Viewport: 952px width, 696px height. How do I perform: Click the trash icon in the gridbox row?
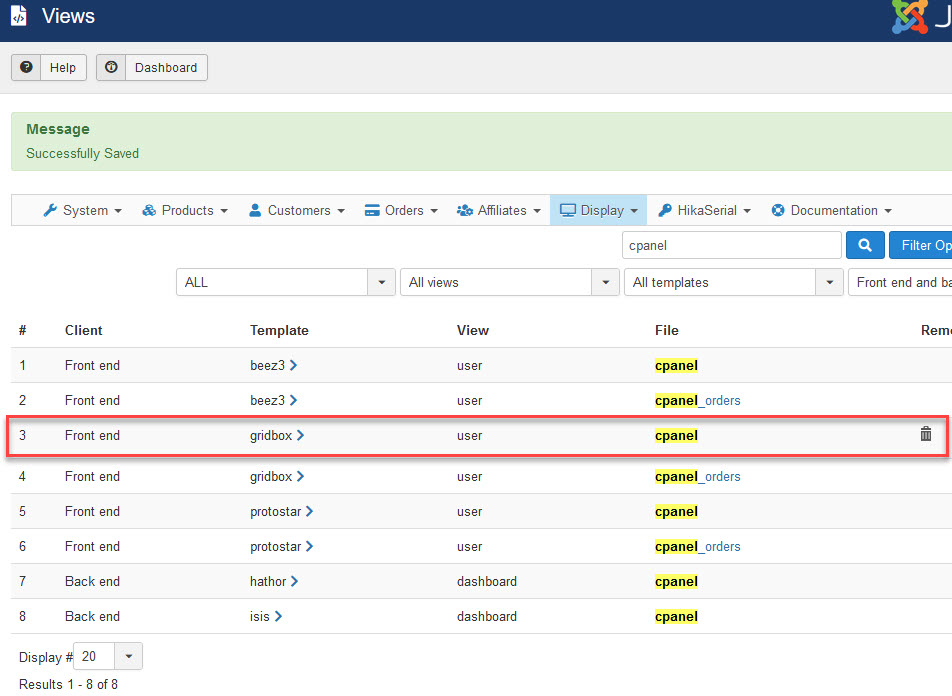click(925, 434)
